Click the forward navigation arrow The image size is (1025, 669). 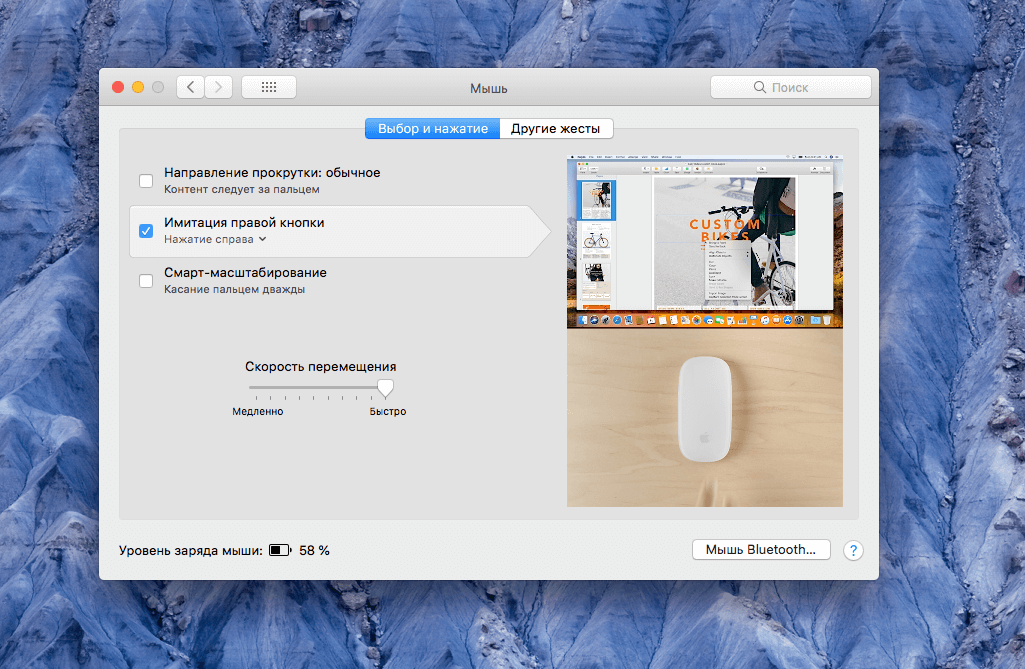coord(219,87)
